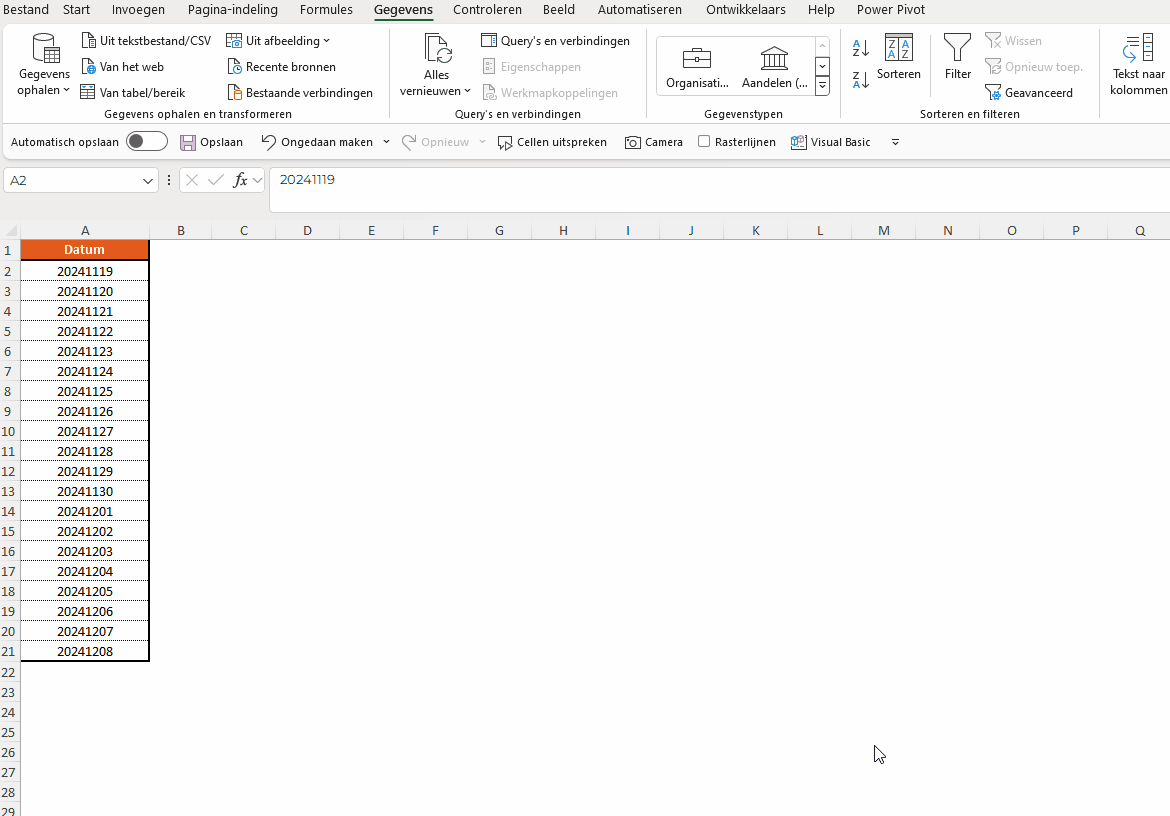Select cell with 20241119
Image resolution: width=1170 pixels, height=816 pixels.
click(84, 271)
